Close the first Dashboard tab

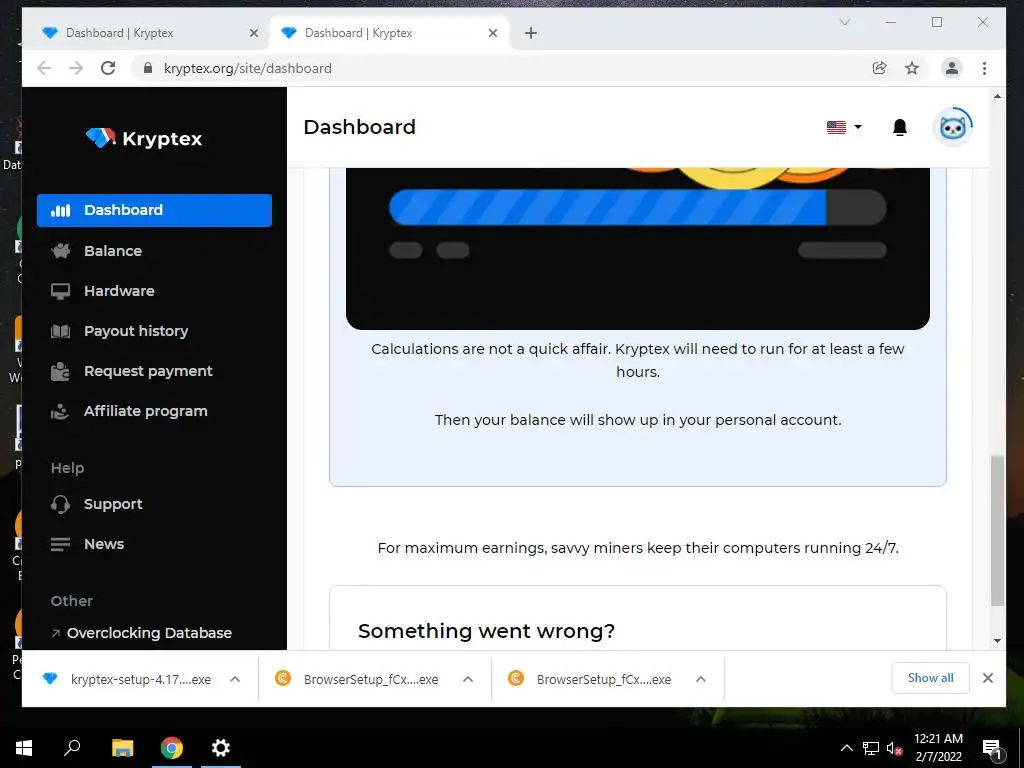(254, 33)
